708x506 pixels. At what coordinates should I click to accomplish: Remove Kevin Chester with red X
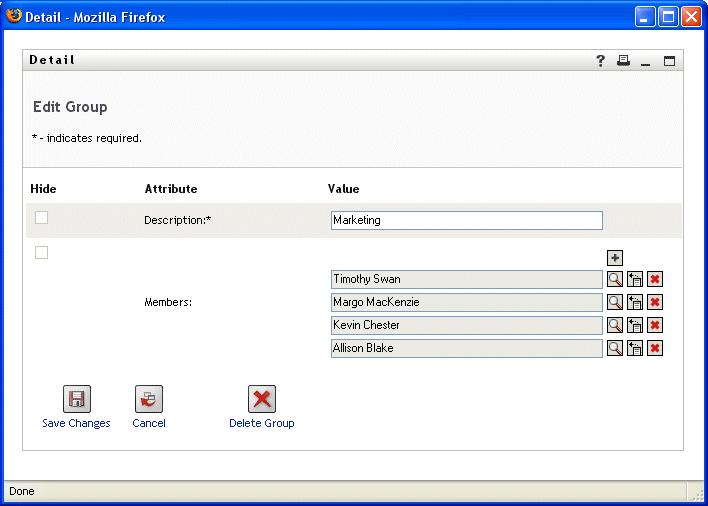point(655,325)
